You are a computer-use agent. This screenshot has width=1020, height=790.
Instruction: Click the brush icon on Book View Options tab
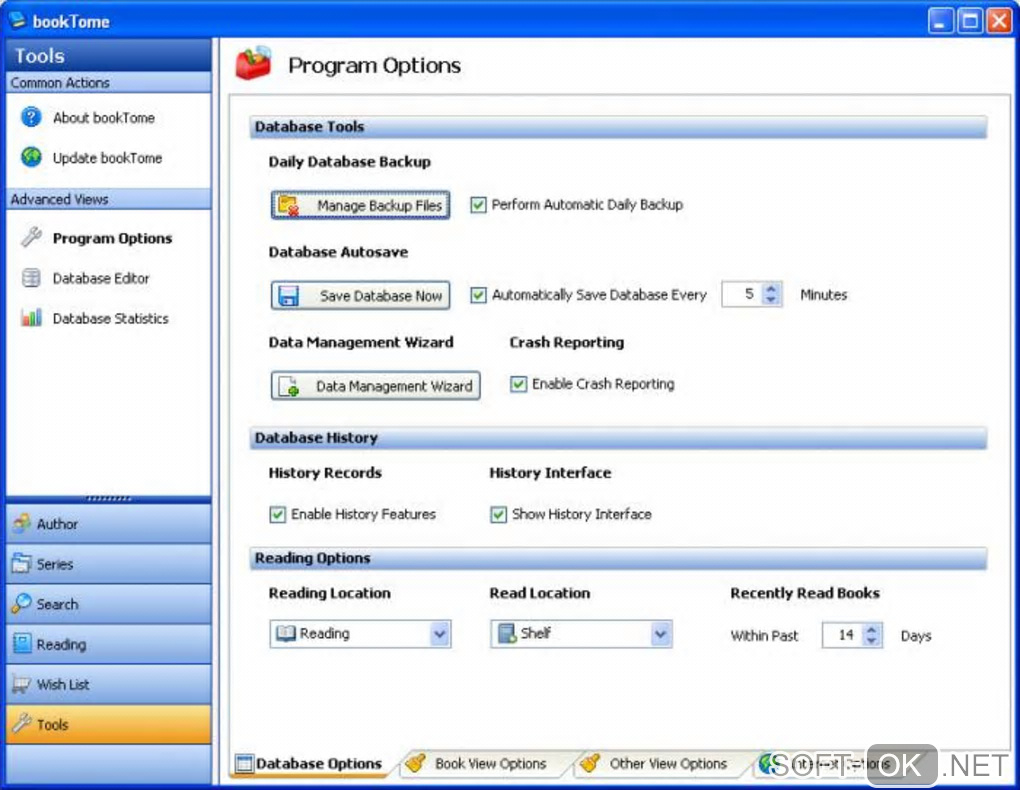415,762
